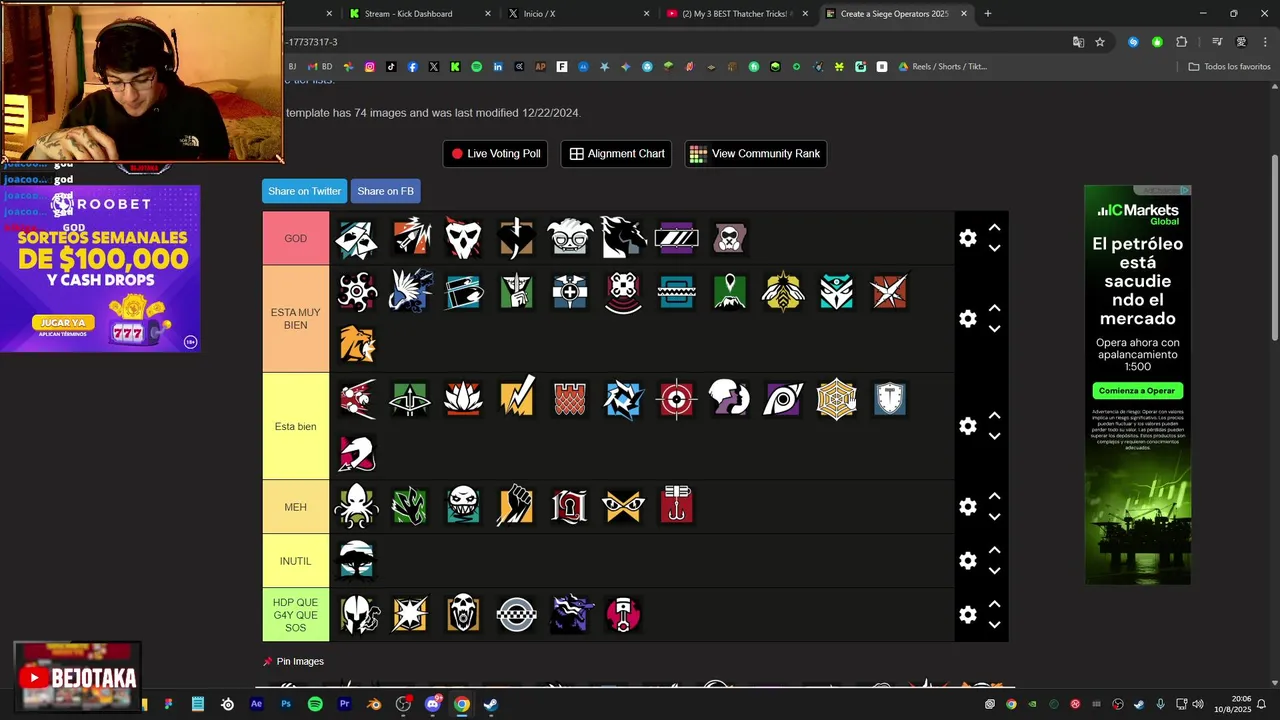Pick the purple striped Mute icon in GOD tier
This screenshot has height=720, width=1280.
pos(676,238)
